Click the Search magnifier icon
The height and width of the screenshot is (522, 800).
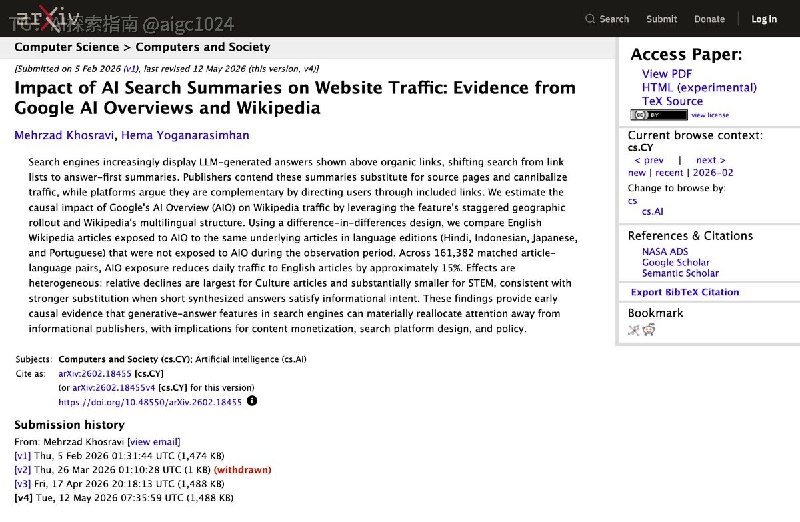590,19
